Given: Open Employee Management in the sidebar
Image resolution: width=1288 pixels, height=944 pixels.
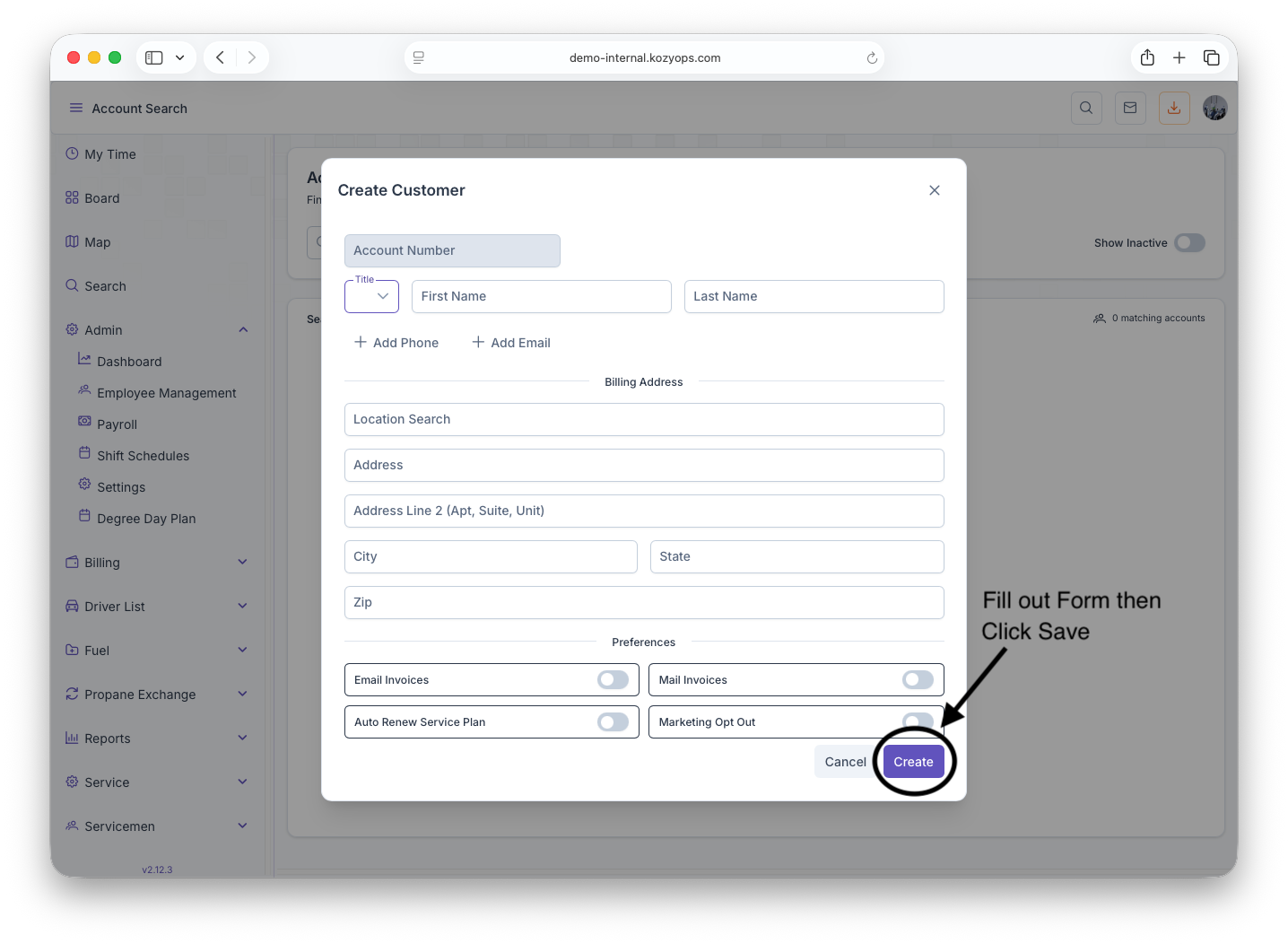Looking at the screenshot, I should 166,393.
